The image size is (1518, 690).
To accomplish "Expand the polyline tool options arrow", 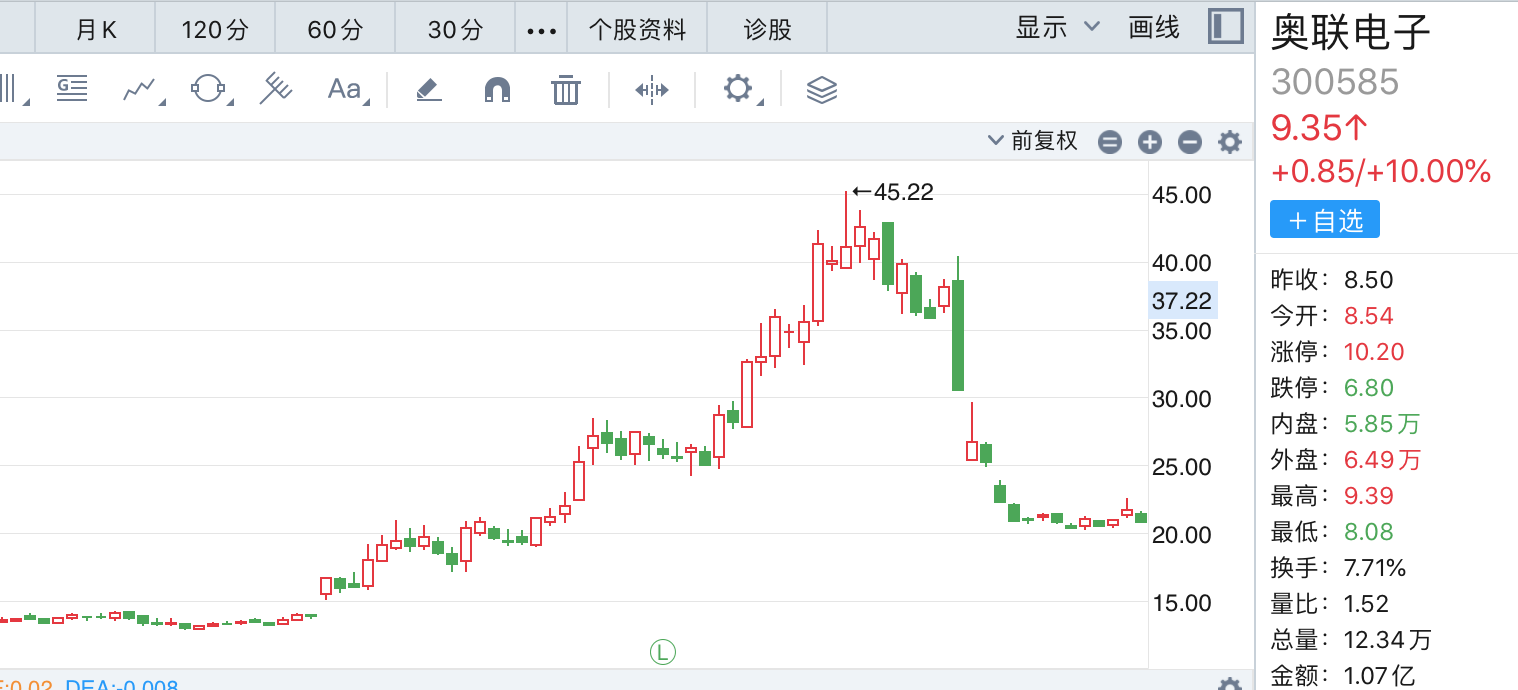I will (x=162, y=102).
